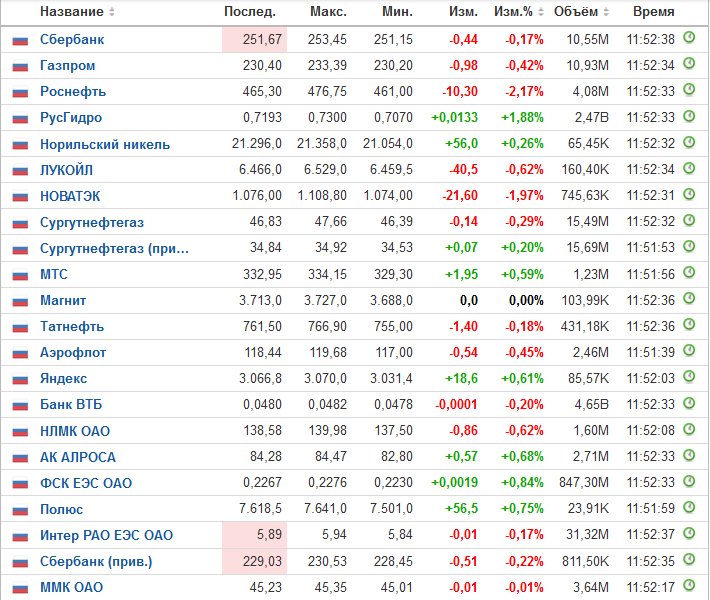Click the Russian flag icon beside Яндекс
The width and height of the screenshot is (710, 600).
coord(20,380)
